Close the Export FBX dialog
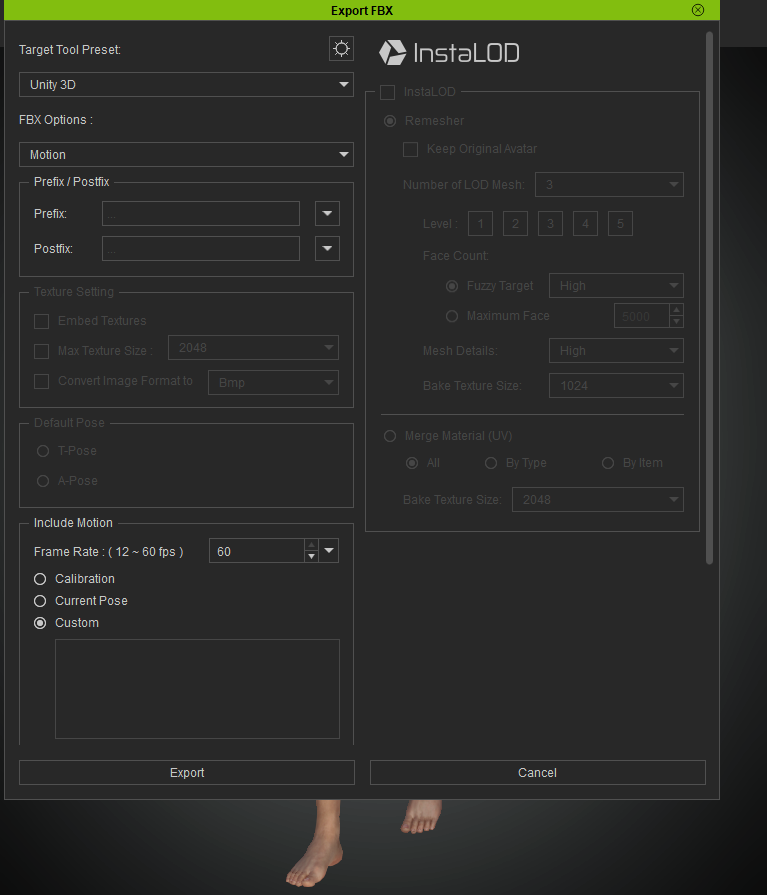Image resolution: width=767 pixels, height=895 pixels. (x=698, y=10)
